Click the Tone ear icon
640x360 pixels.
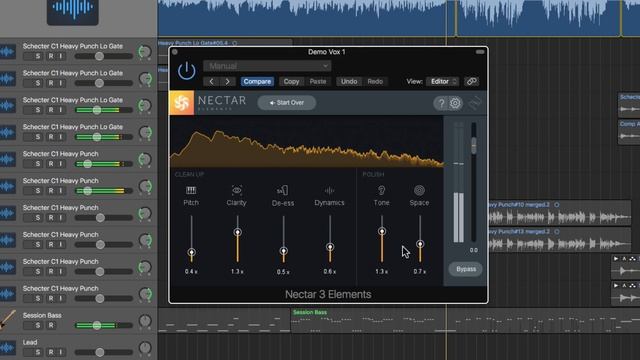(x=382, y=190)
